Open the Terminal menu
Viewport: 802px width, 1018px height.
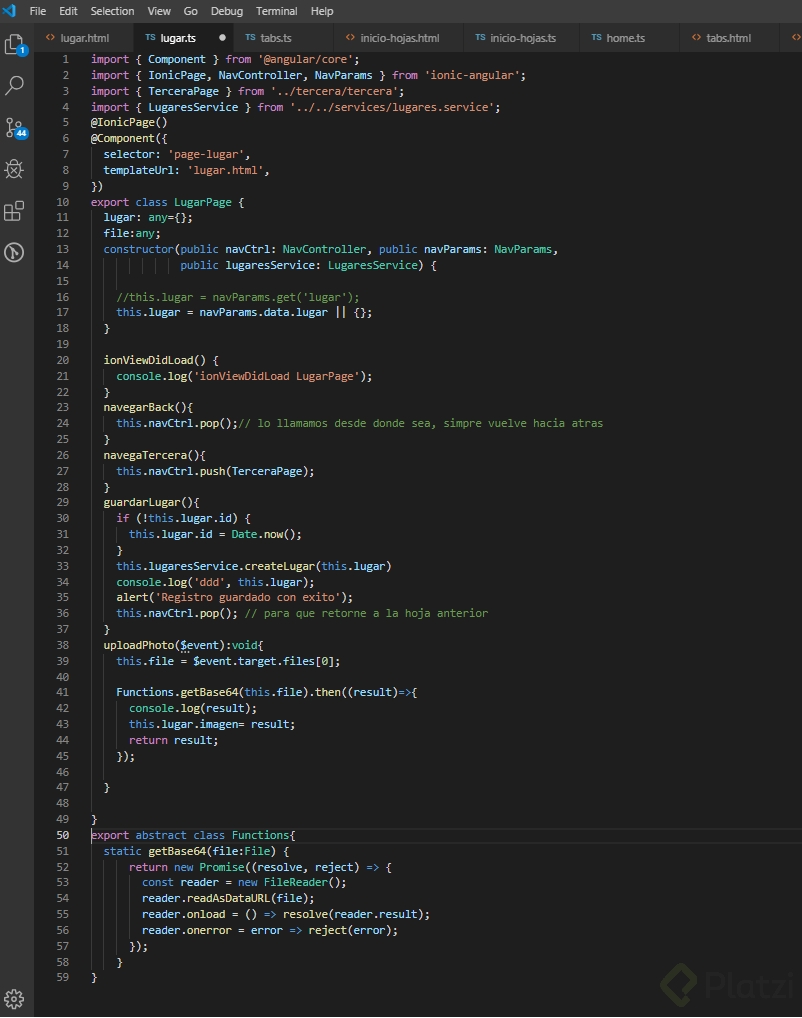pyautogui.click(x=276, y=11)
